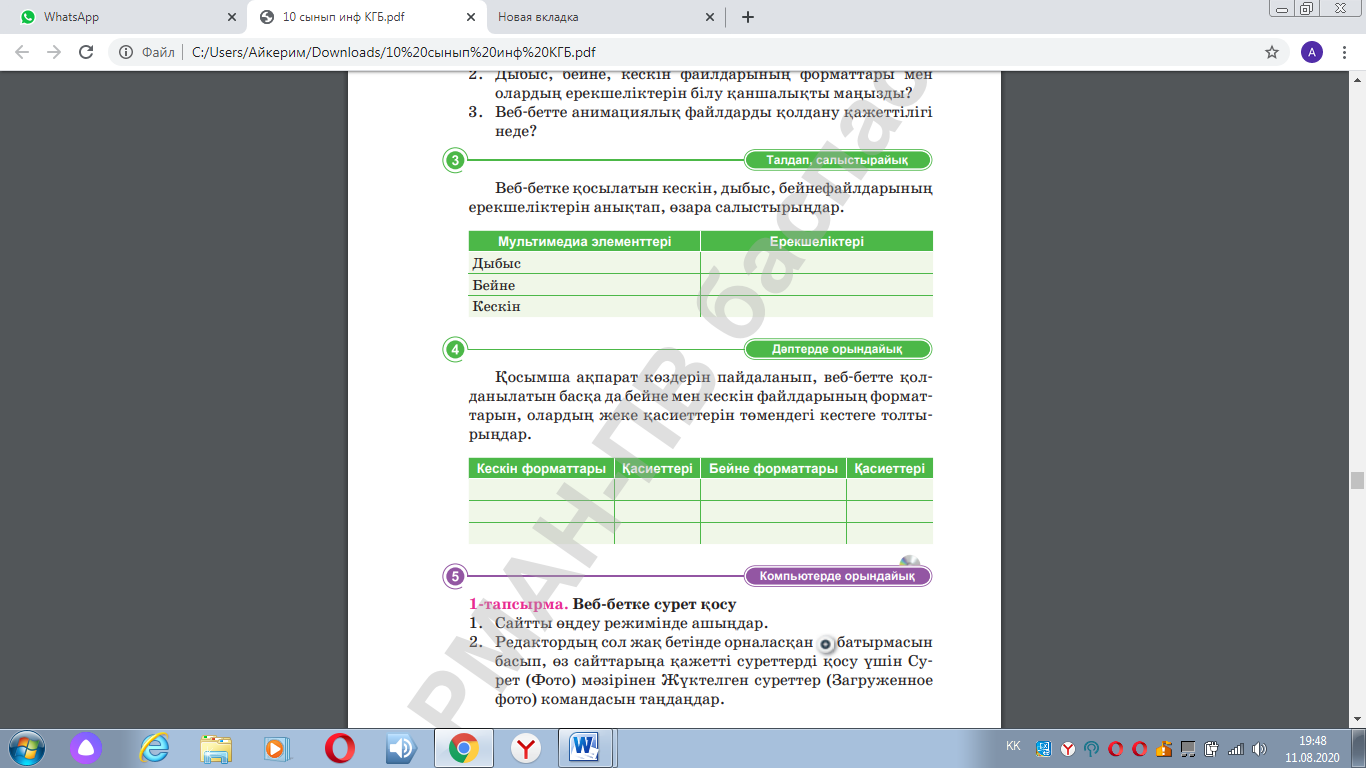Close the 10 сынып инф КГБ.pdf tab

pos(470,17)
